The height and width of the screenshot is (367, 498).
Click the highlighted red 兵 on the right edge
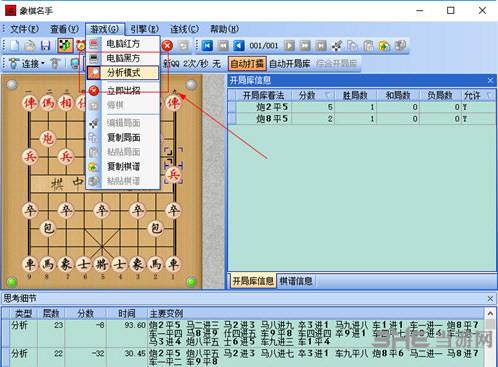[173, 174]
